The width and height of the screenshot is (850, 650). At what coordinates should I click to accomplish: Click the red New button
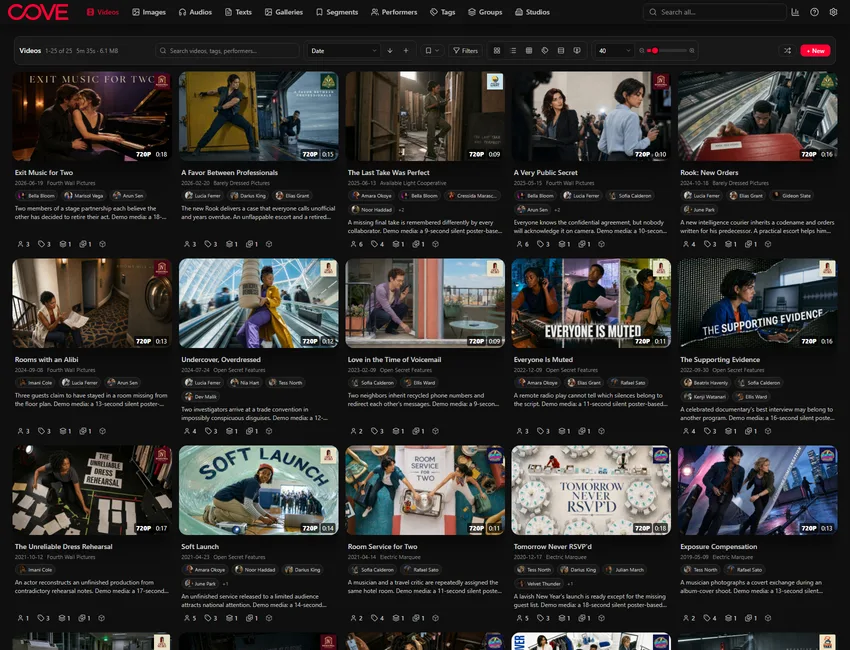click(x=815, y=50)
